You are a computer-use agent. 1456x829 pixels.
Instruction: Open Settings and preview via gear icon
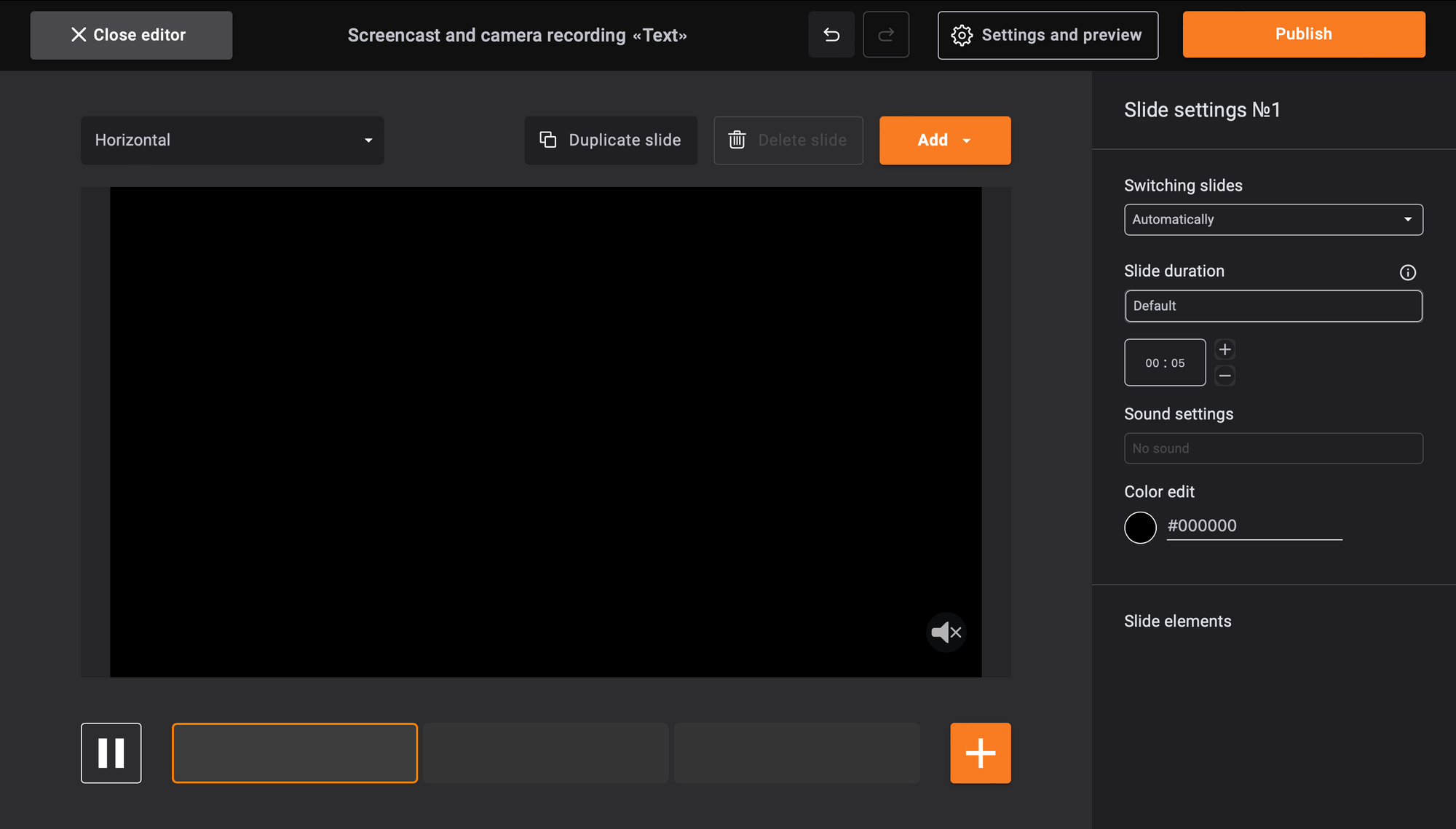point(962,35)
